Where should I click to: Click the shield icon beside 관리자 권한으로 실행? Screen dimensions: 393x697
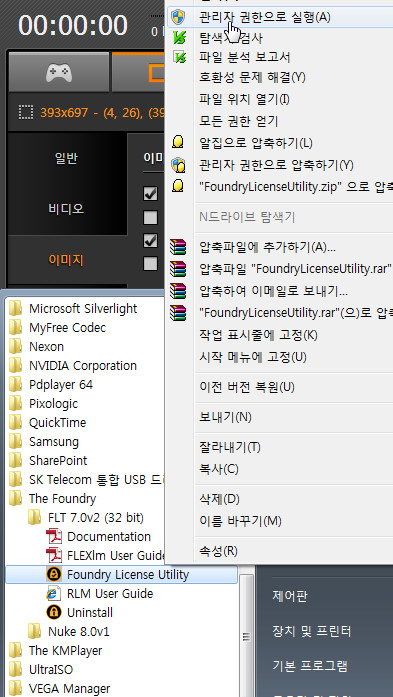[x=178, y=17]
